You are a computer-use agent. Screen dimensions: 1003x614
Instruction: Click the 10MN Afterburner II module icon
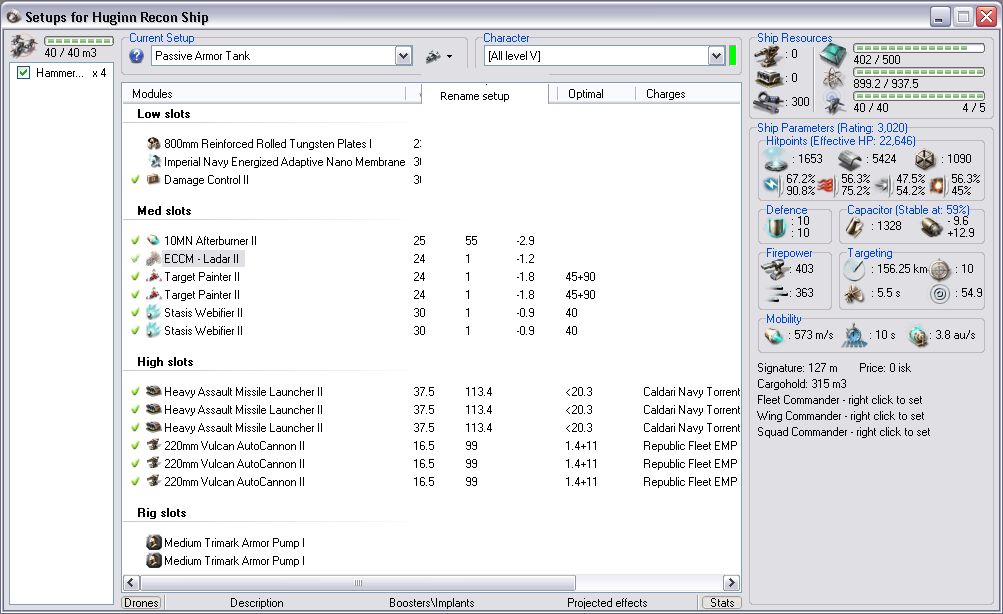point(154,240)
